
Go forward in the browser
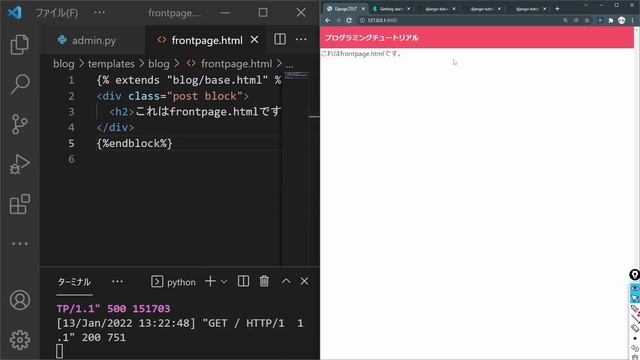click(x=338, y=20)
